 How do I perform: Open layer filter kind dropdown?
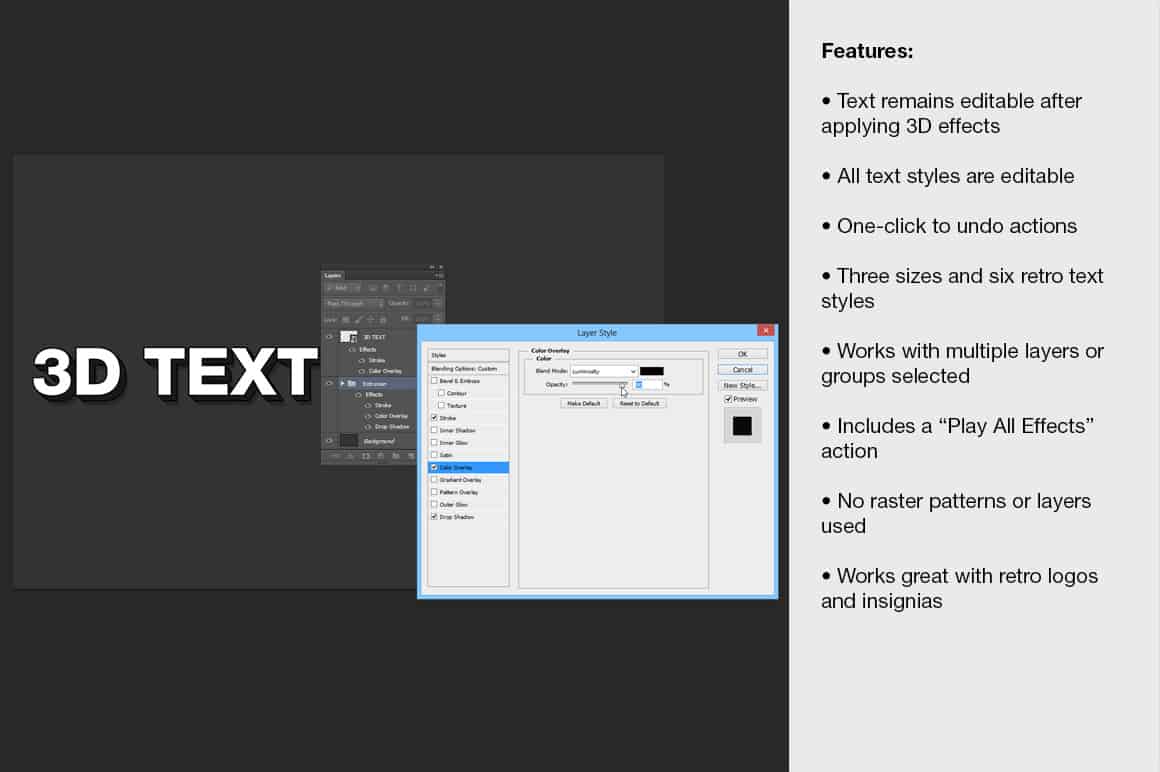tap(344, 288)
